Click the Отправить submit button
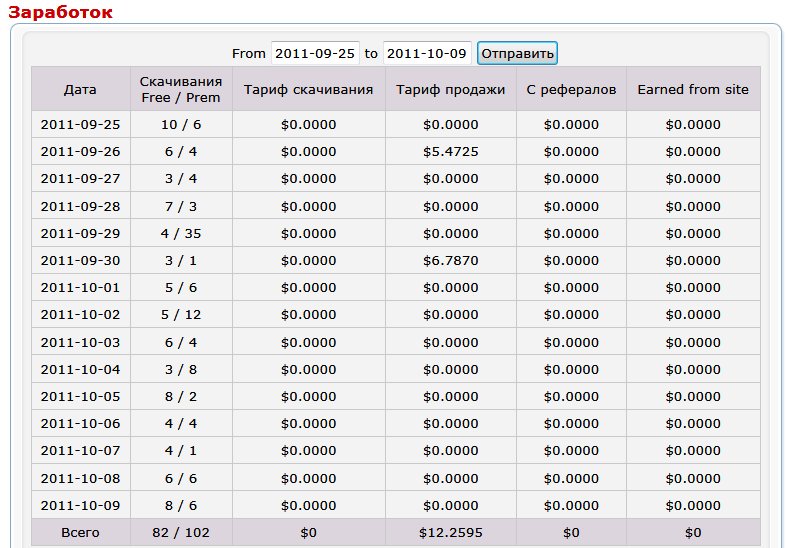This screenshot has width=788, height=548. tap(517, 53)
